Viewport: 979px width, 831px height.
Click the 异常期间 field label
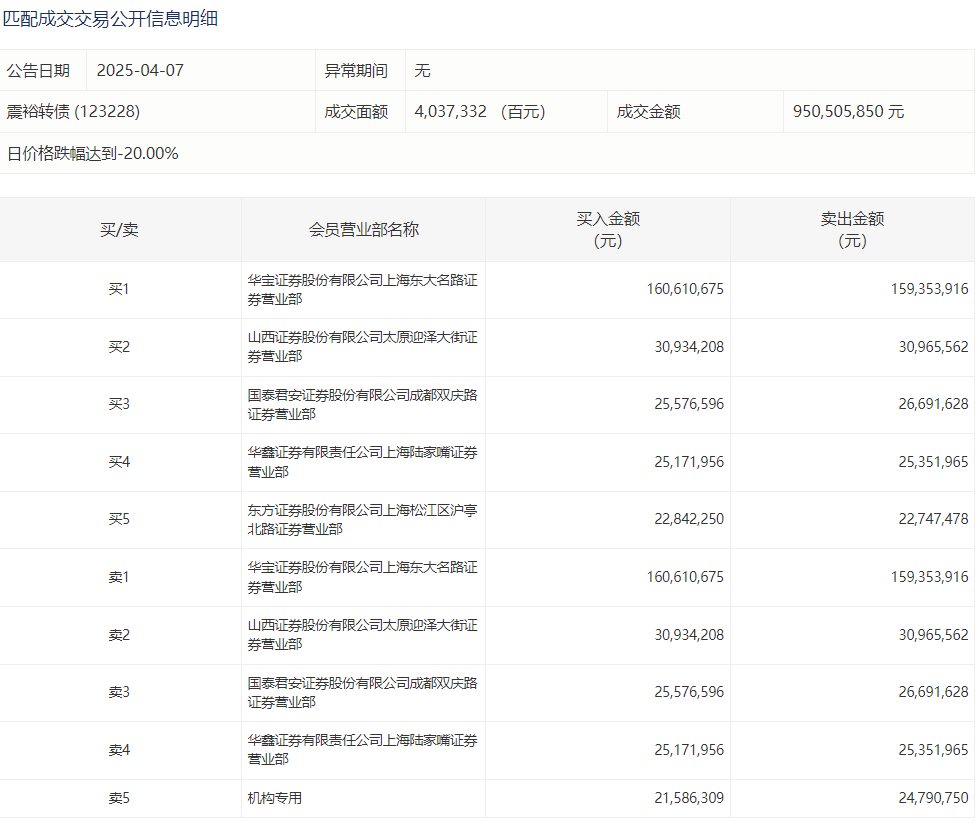(356, 71)
